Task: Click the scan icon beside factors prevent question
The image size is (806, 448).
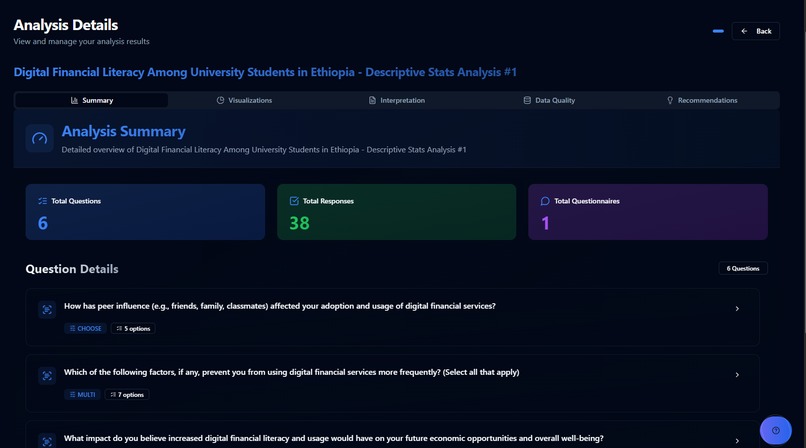Action: (x=47, y=376)
